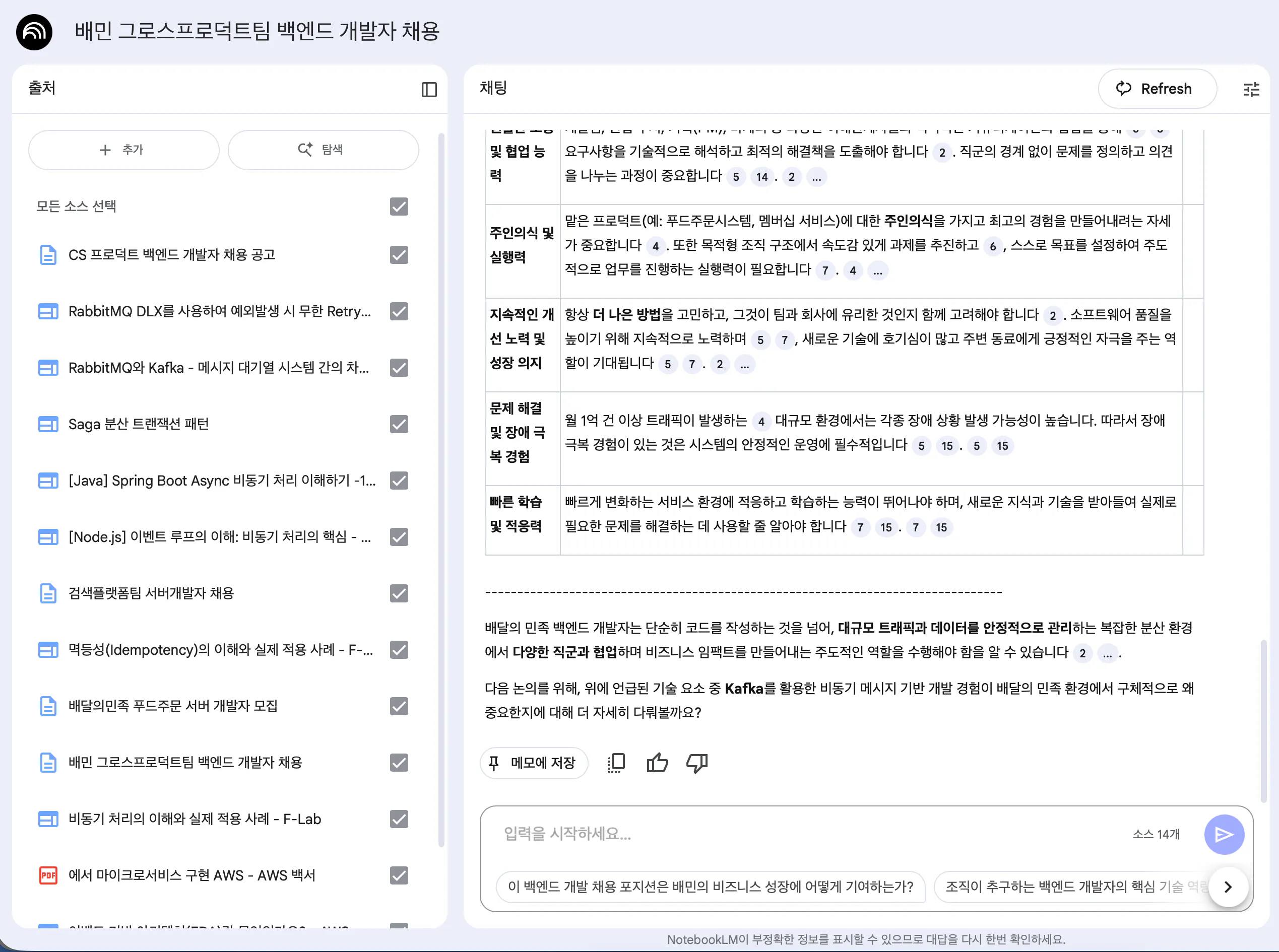Show next suggested questions with chevron
Viewport: 1279px width, 952px height.
(1228, 887)
